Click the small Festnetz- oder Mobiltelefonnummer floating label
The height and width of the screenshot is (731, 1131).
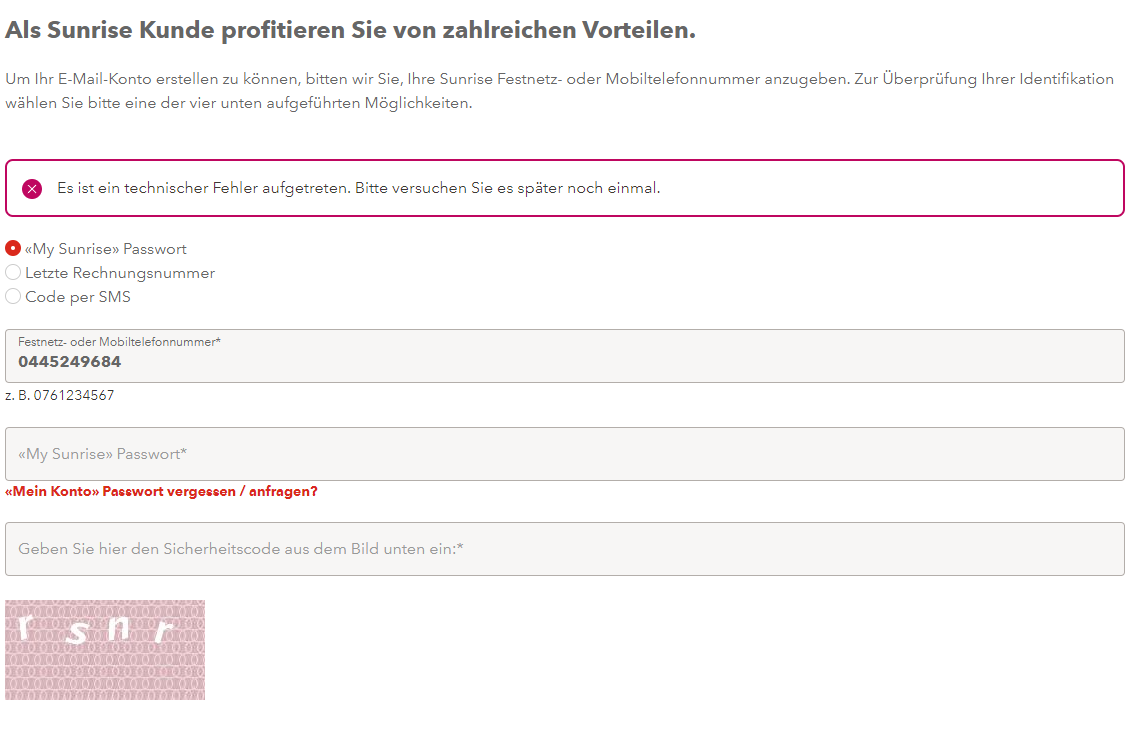pos(119,342)
